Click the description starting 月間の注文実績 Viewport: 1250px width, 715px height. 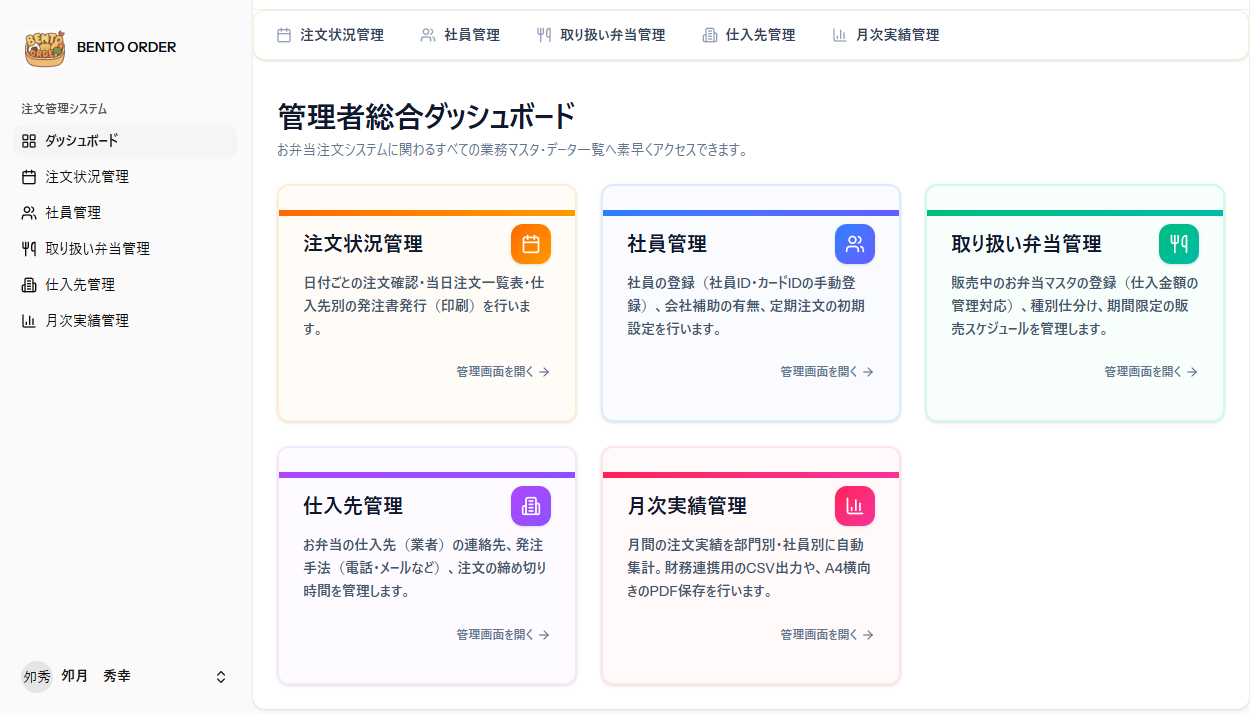[x=749, y=568]
